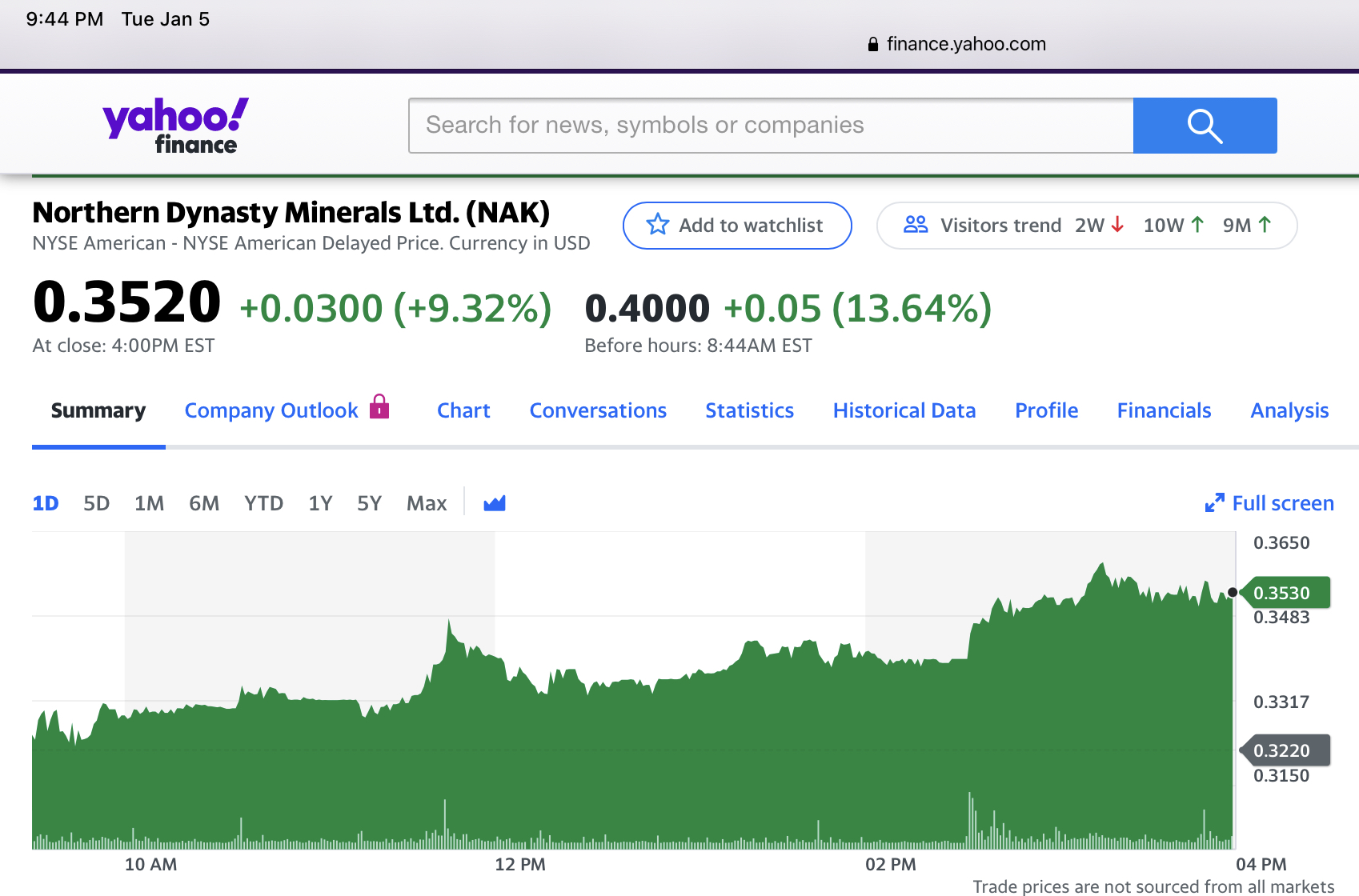Switch to the Chart tab
This screenshot has width=1359, height=896.
coord(463,410)
